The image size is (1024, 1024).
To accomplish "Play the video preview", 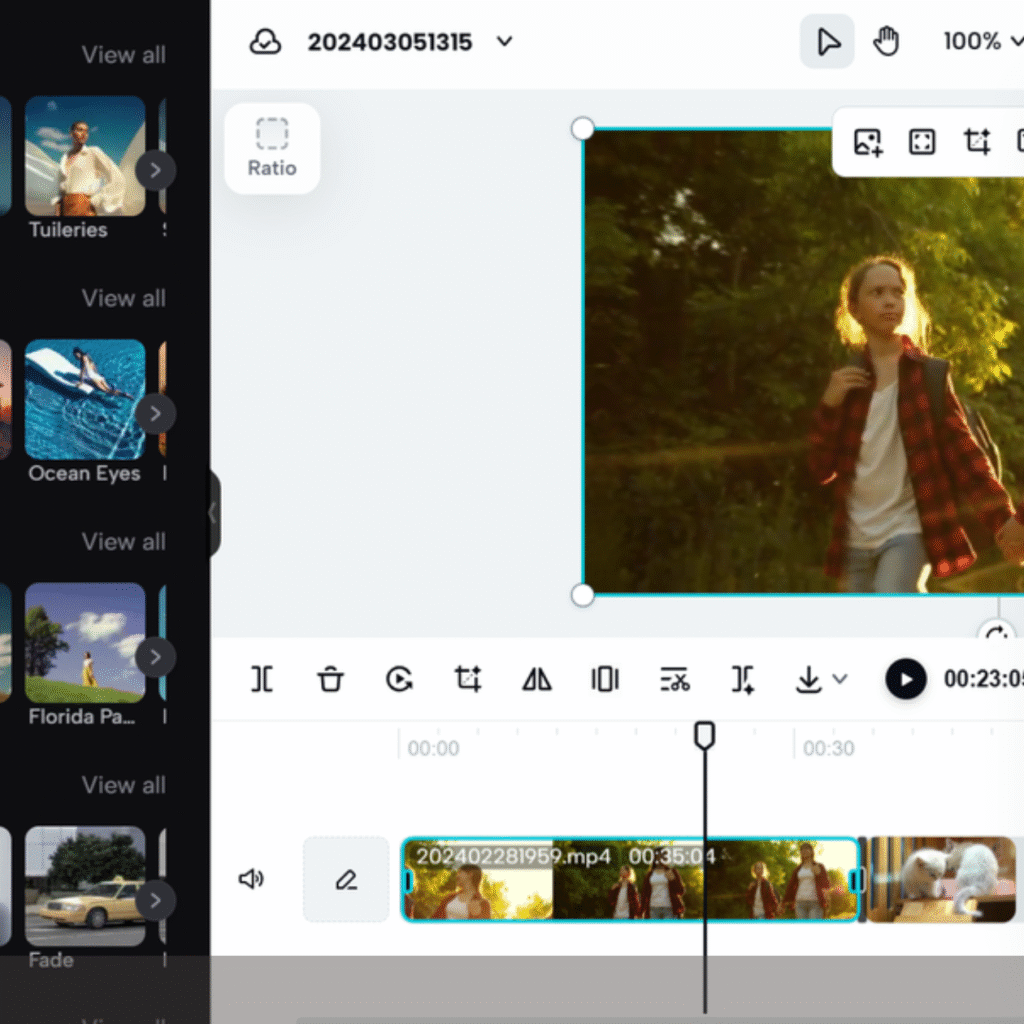I will click(x=906, y=680).
